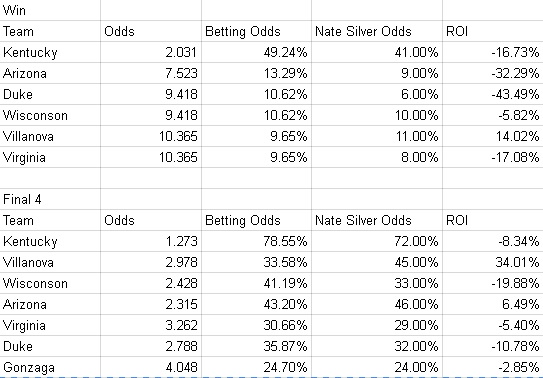Screen dimensions: 543x378
Task: Select the Gonzaga team name cell
Action: (50, 367)
